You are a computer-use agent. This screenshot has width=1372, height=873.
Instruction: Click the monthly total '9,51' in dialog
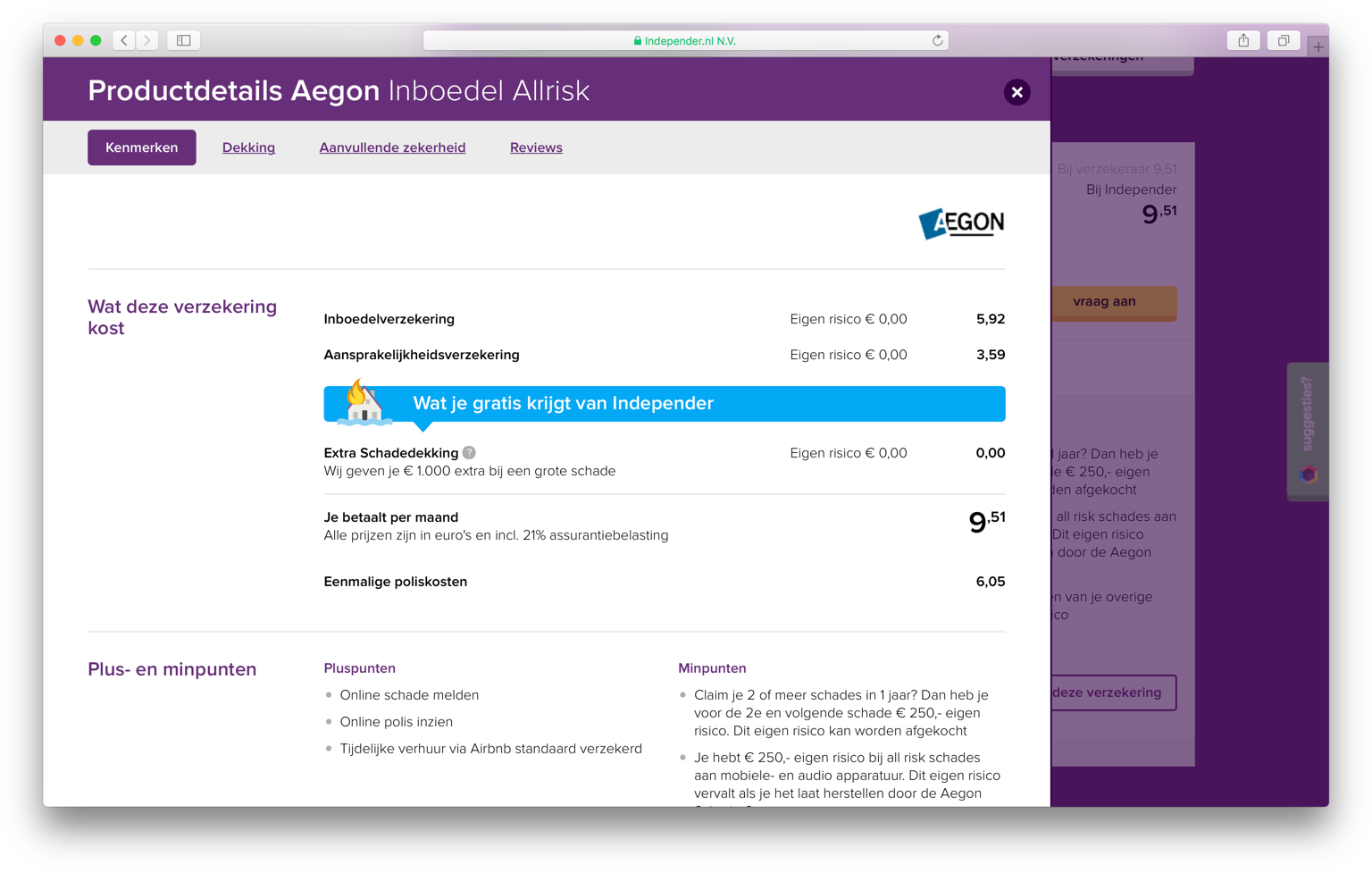987,521
